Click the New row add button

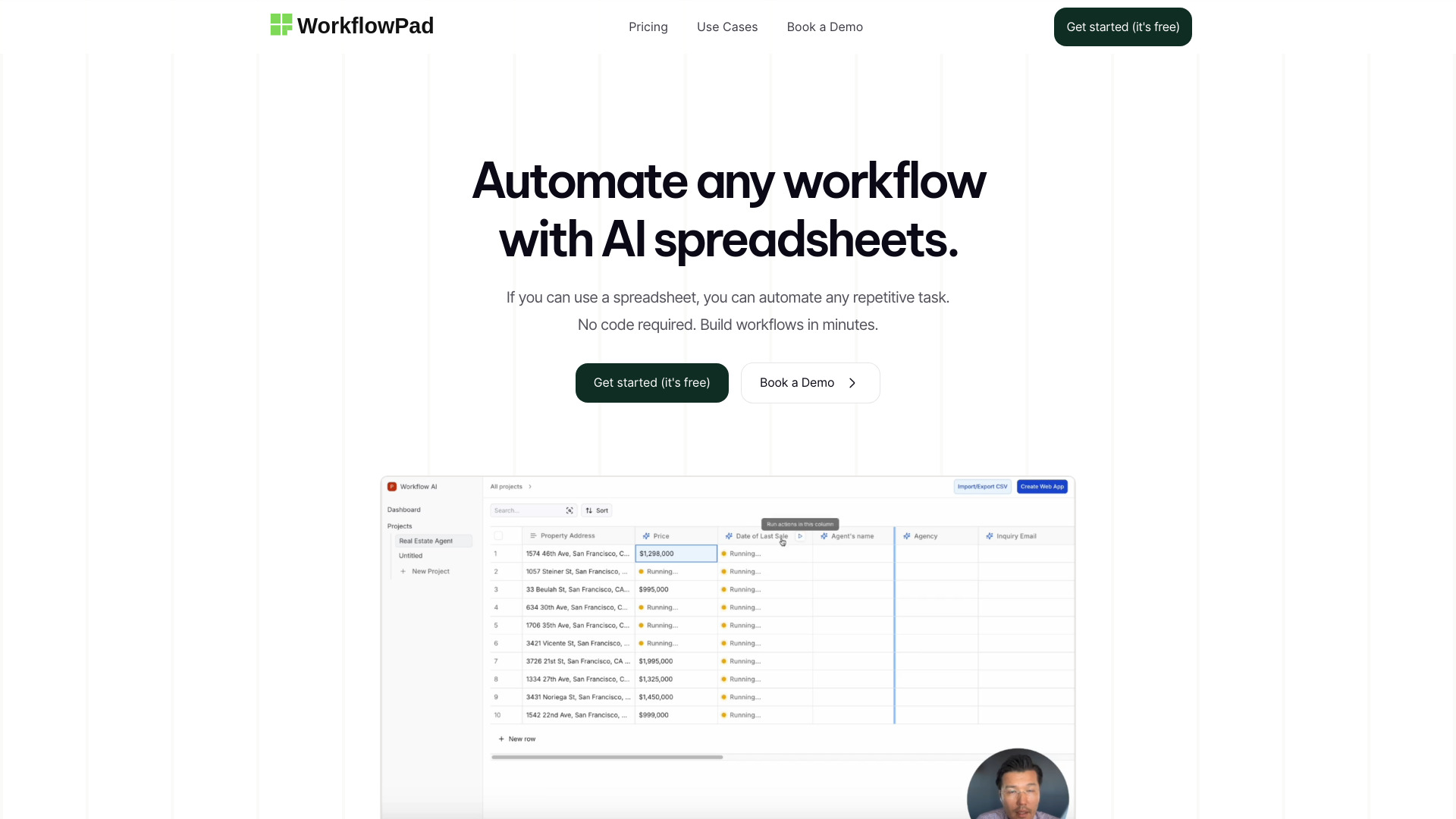[x=517, y=738]
